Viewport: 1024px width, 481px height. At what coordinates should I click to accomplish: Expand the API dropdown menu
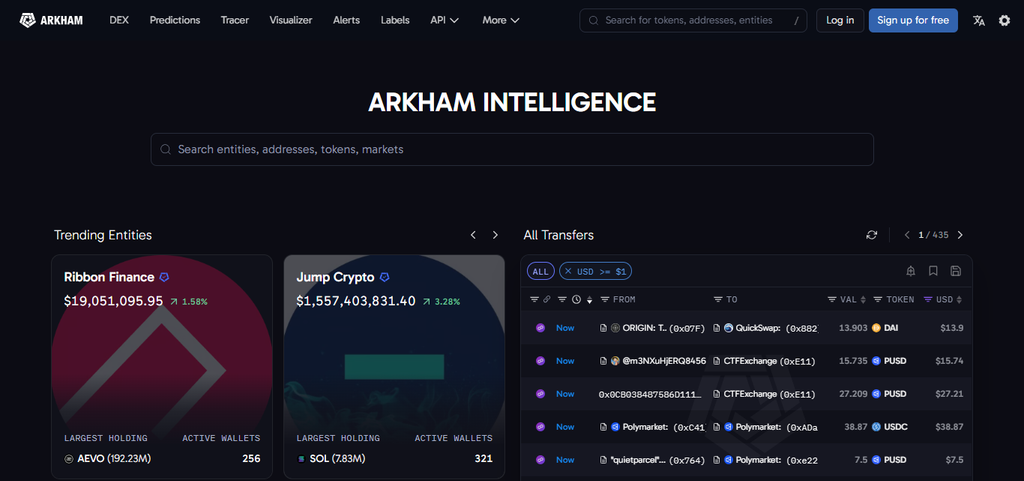click(x=445, y=20)
